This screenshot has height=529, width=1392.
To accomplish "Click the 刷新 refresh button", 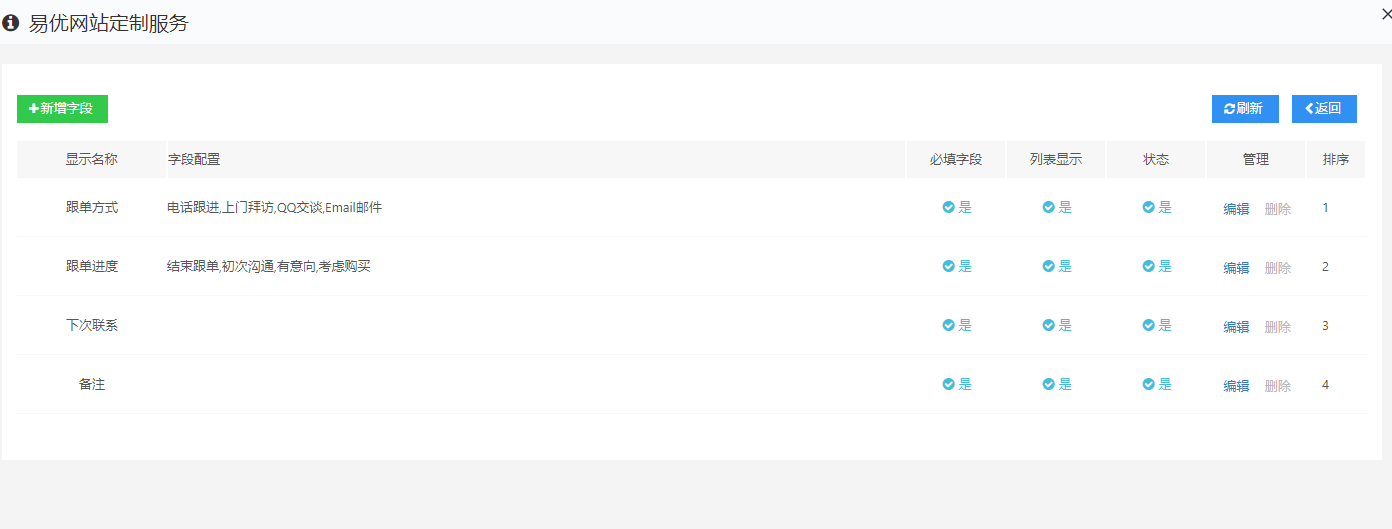I will (x=1244, y=109).
